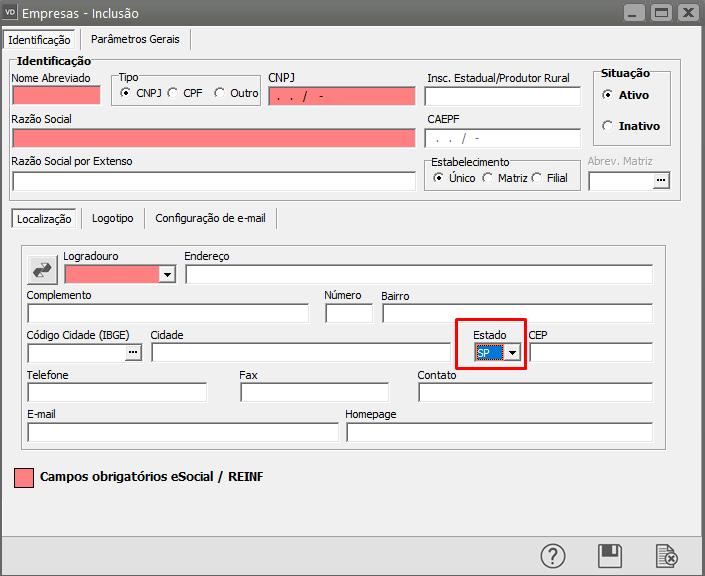Screen dimensions: 705x576
Task: Open the Configuração de e-mail tab
Action: tap(210, 217)
